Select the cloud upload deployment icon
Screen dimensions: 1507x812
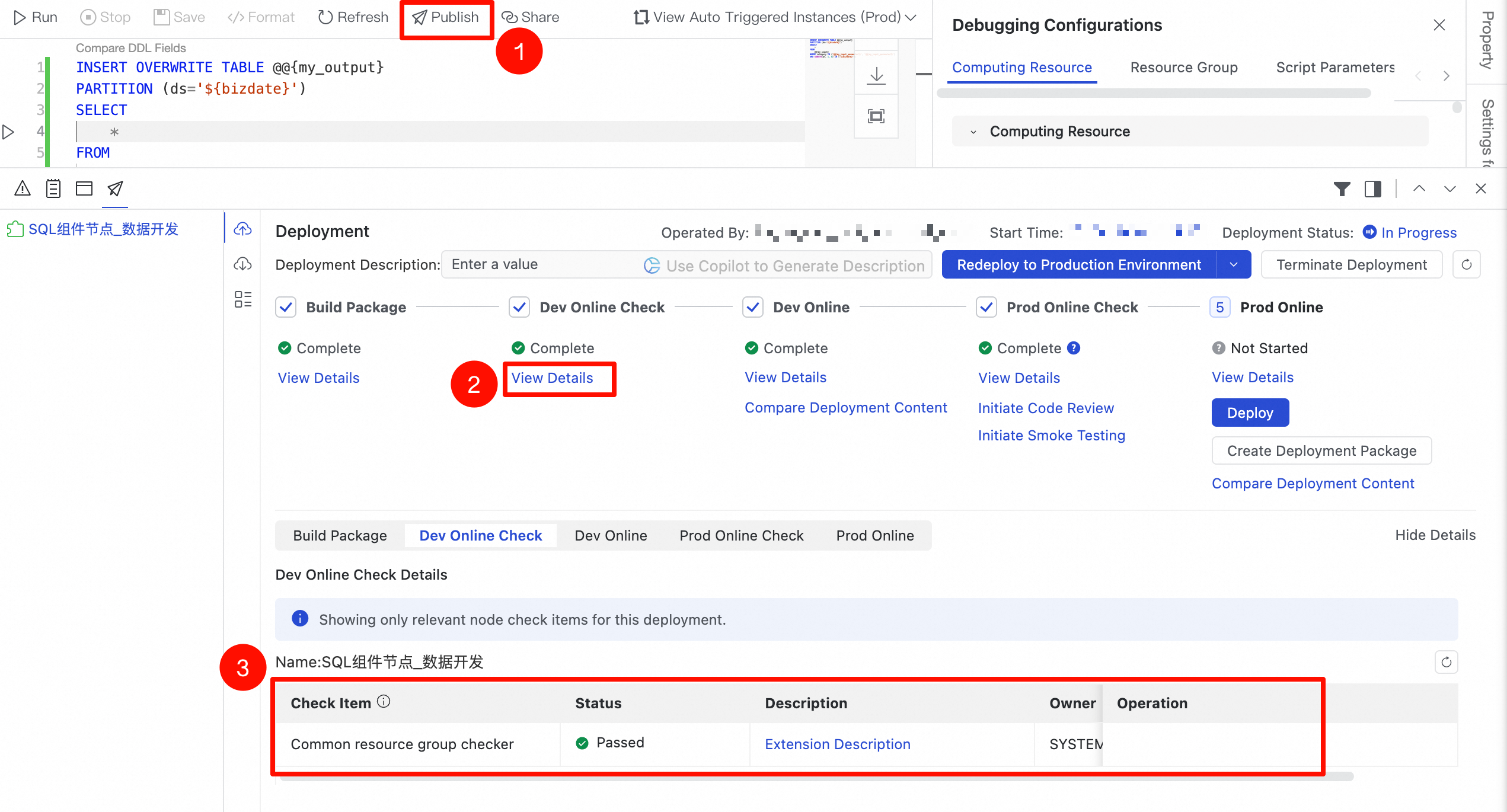coord(243,229)
